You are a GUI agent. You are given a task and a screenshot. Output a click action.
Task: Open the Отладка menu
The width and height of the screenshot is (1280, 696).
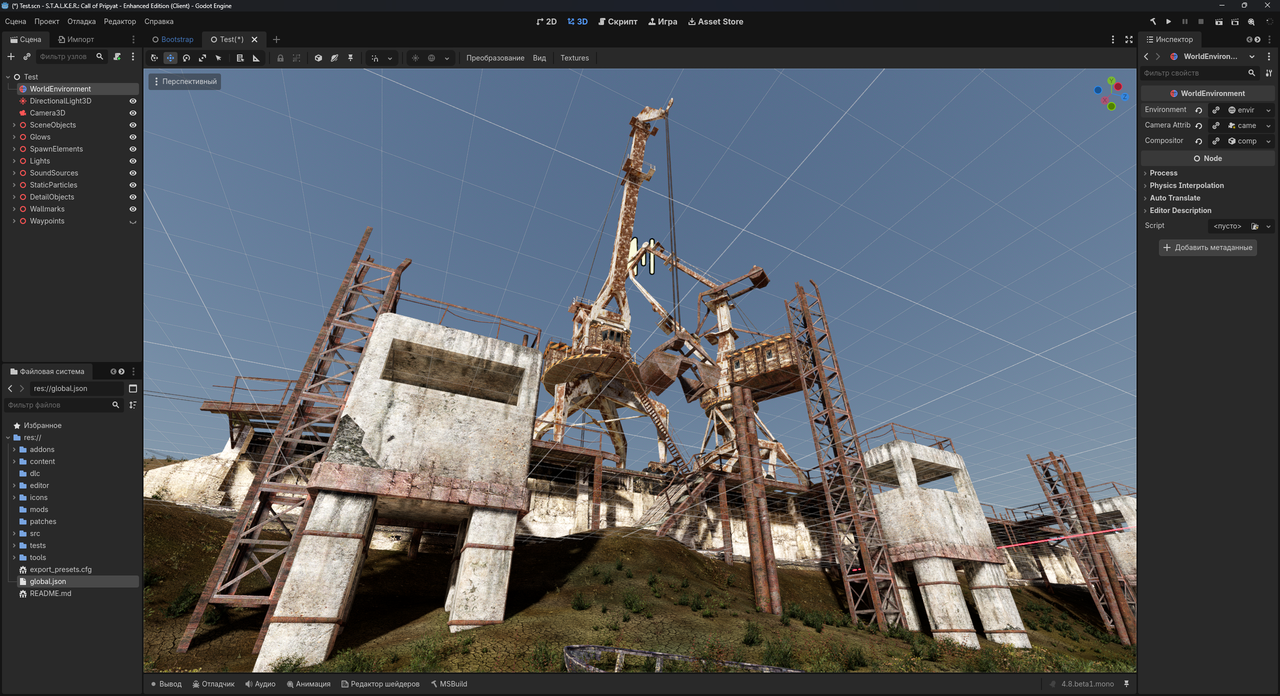(x=82, y=21)
